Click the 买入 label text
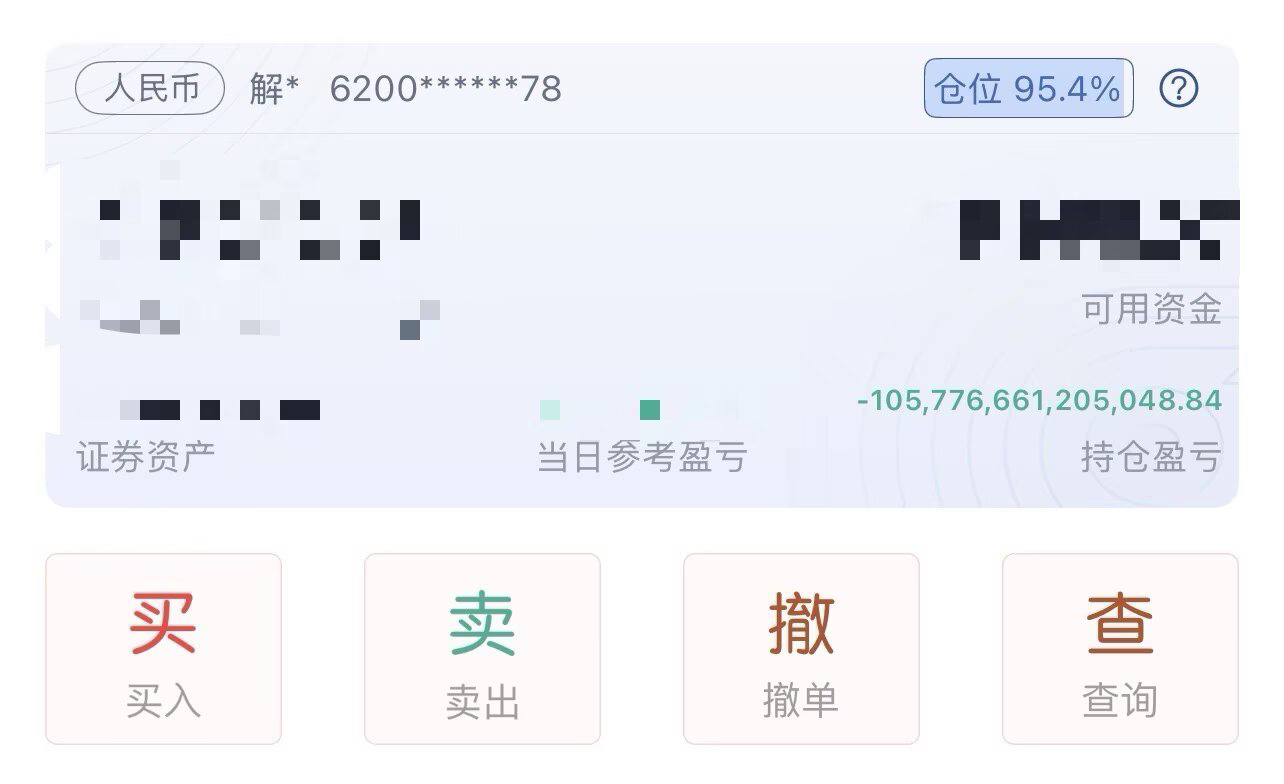The height and width of the screenshot is (784, 1284). point(163,702)
